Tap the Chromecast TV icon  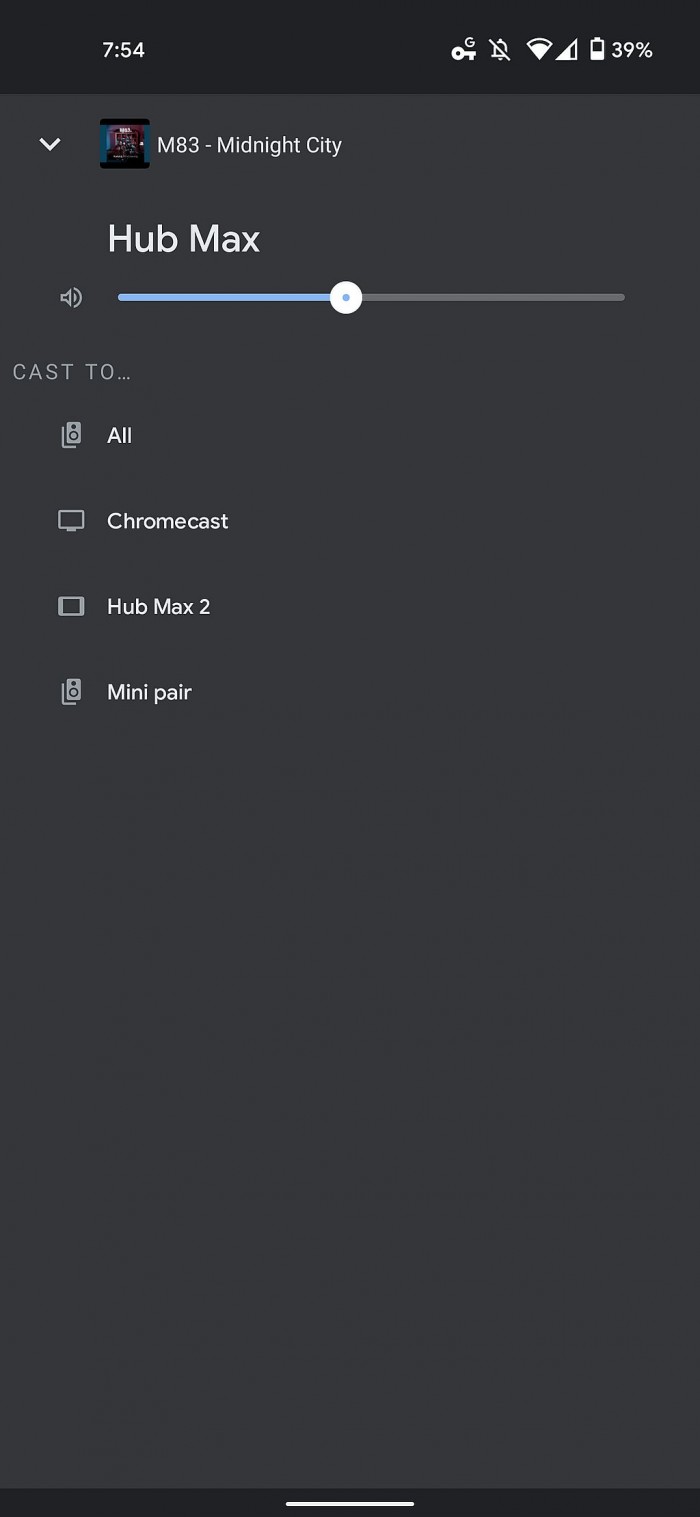[71, 521]
